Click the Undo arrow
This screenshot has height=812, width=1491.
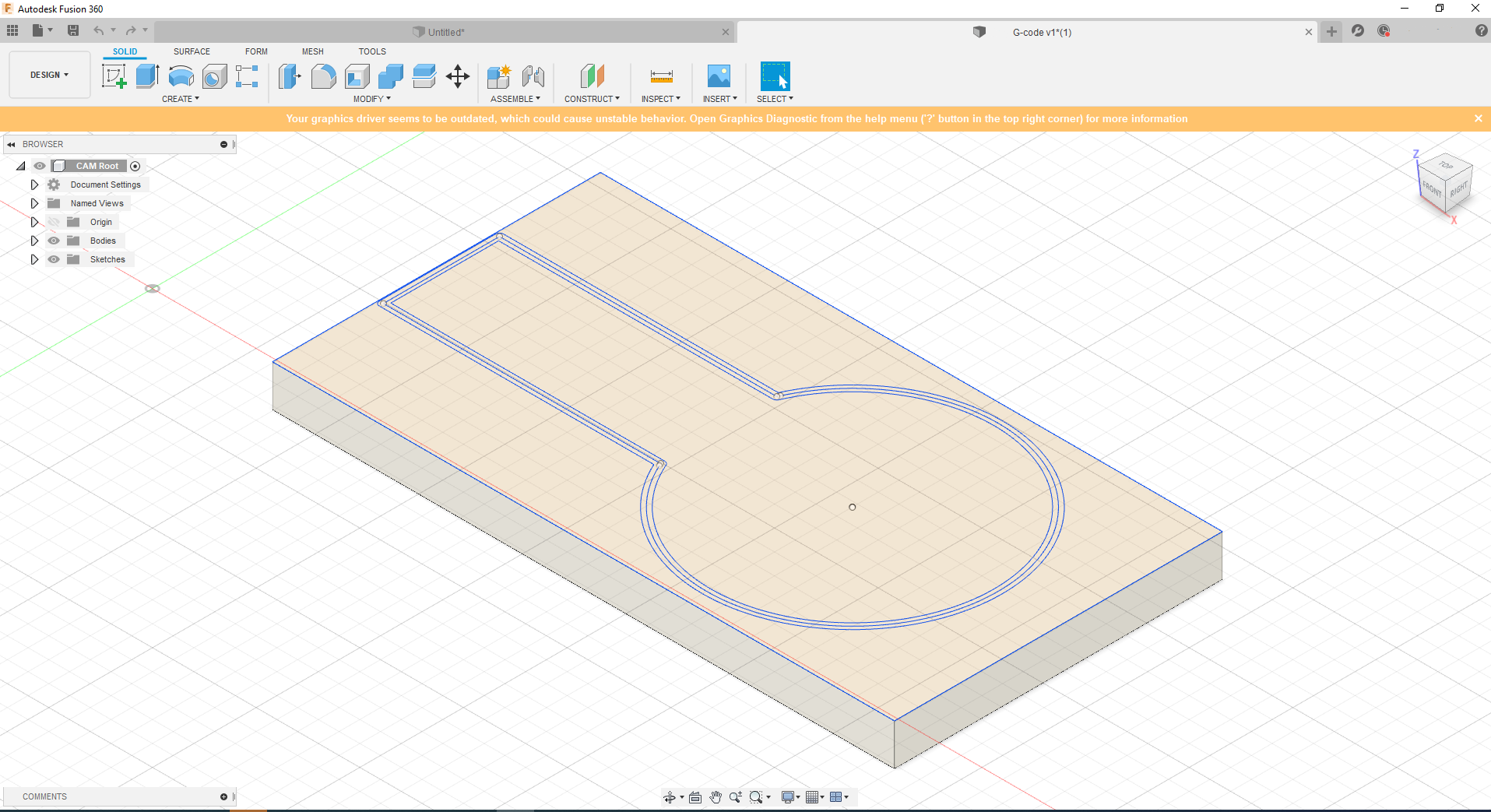click(99, 30)
